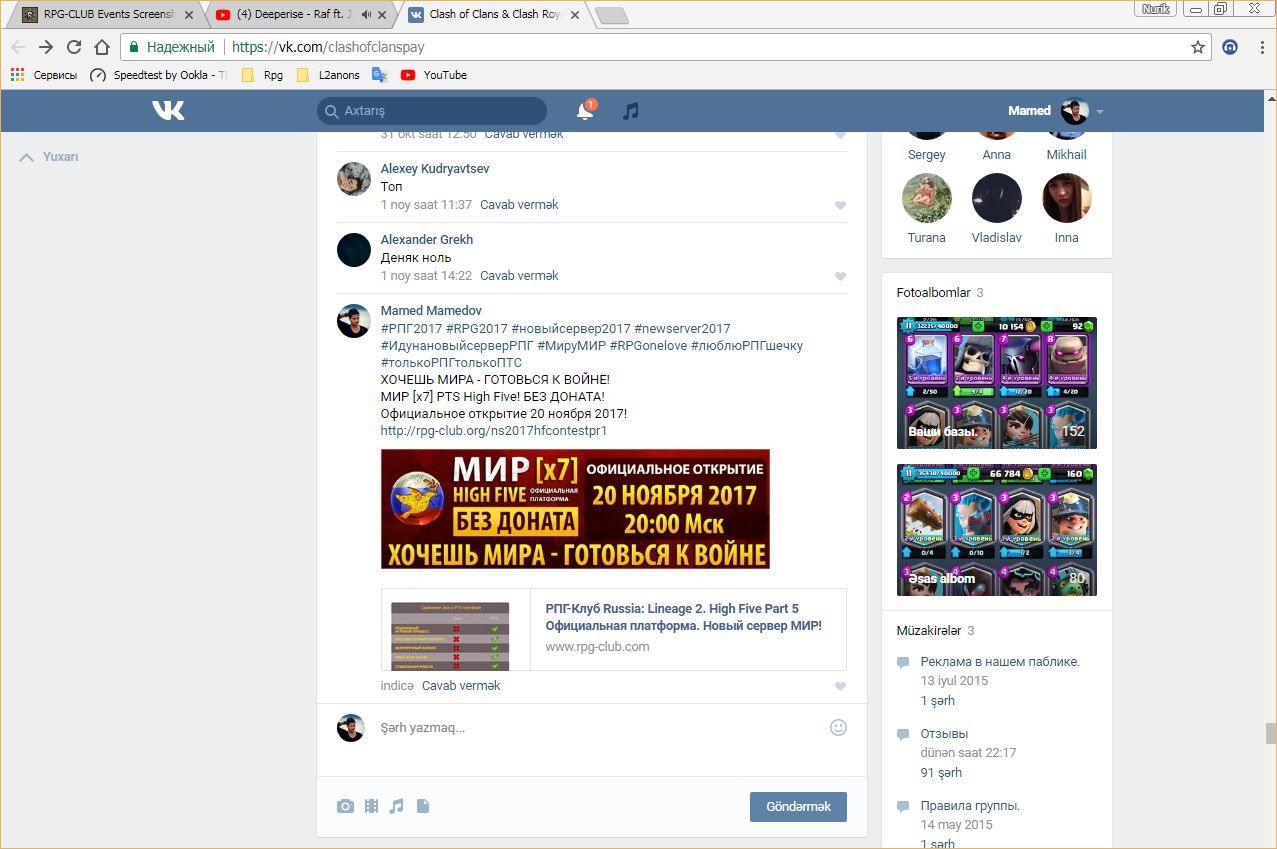Screen dimensions: 1277x849
Task: Like Mamed Mamedov's post heart
Action: tap(840, 686)
